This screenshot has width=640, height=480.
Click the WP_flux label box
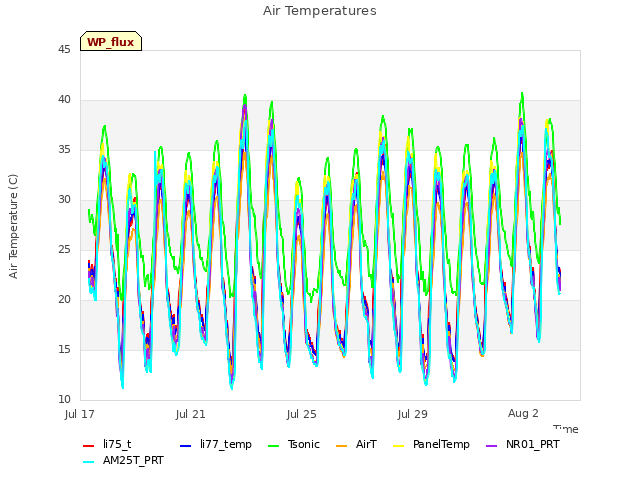[111, 41]
